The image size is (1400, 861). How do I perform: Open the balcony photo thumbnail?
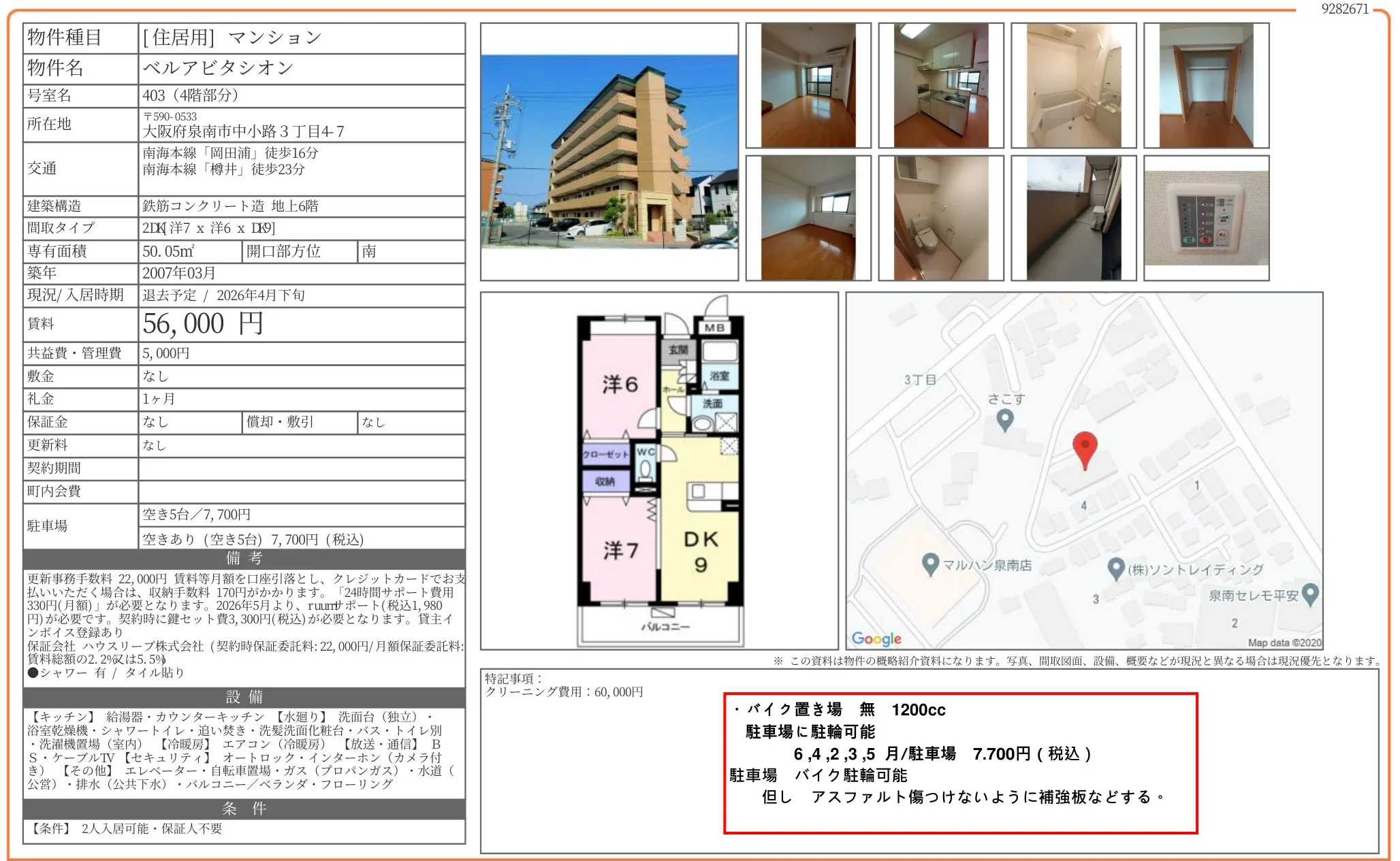coord(1073,218)
